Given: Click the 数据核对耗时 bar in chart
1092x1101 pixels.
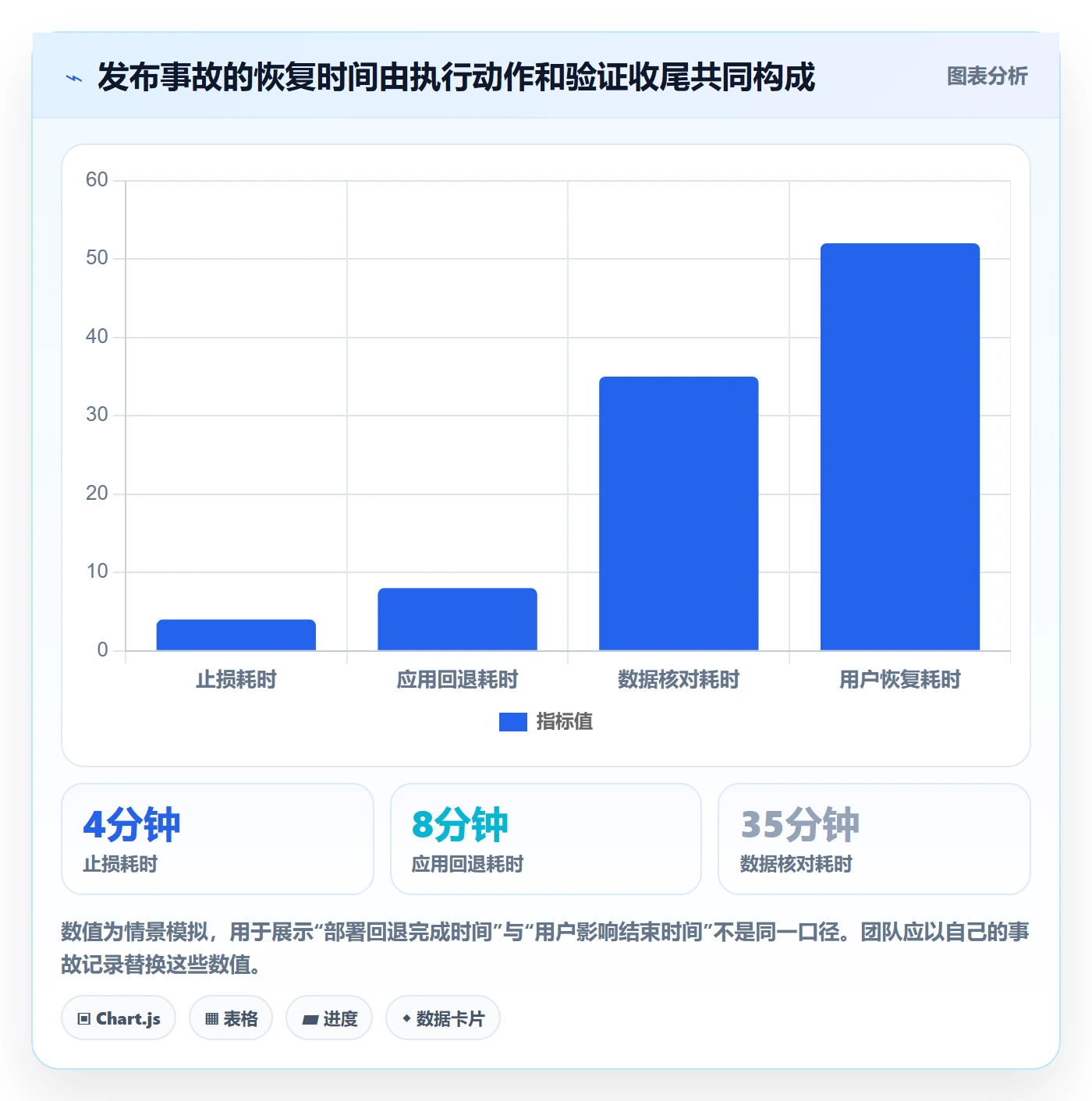Looking at the screenshot, I should [x=679, y=513].
